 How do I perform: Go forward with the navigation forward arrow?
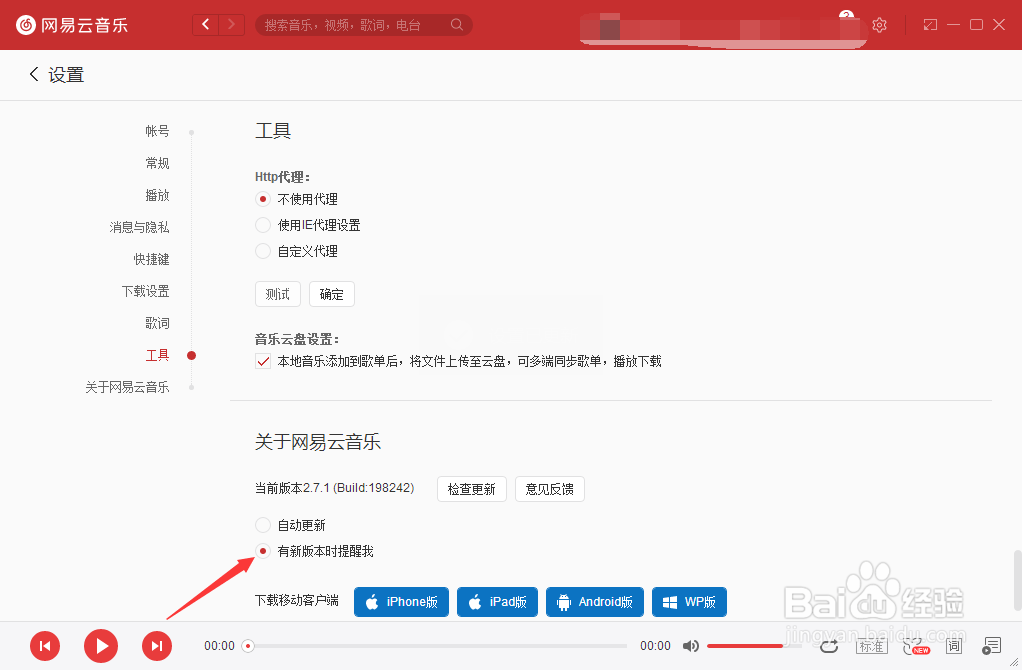231,25
